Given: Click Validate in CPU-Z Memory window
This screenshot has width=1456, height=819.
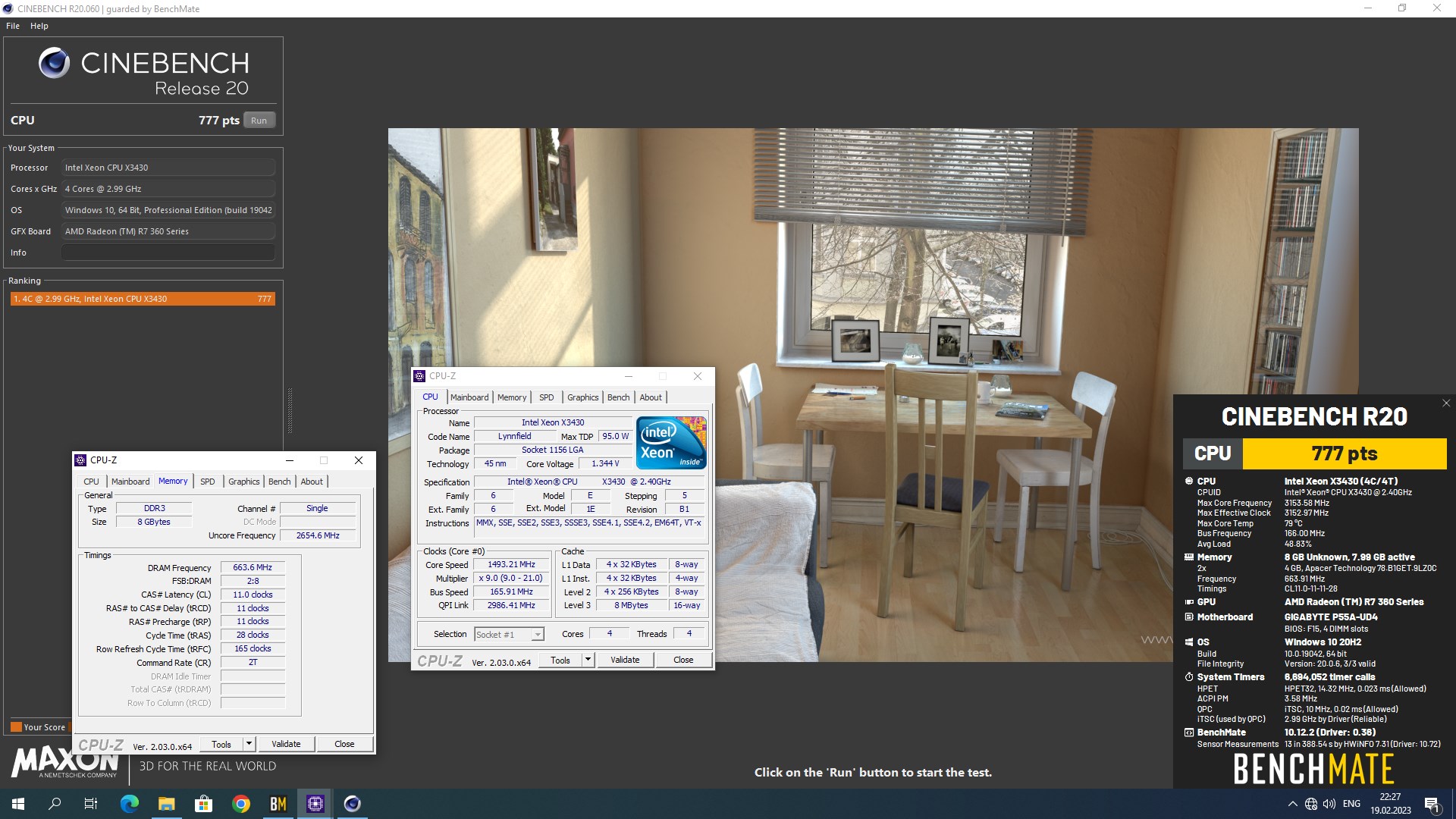Looking at the screenshot, I should point(286,744).
